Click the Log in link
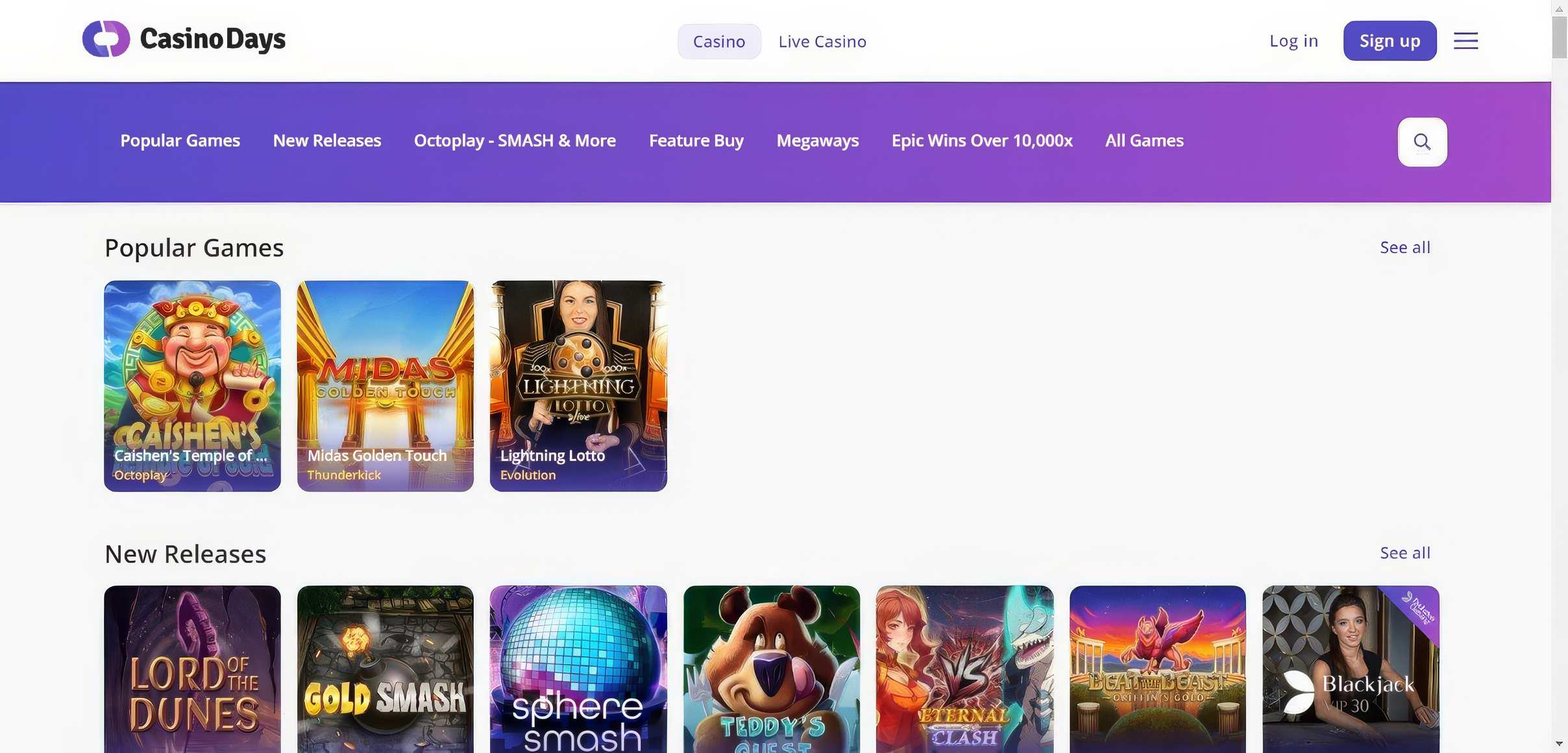This screenshot has height=753, width=1568. (1293, 41)
